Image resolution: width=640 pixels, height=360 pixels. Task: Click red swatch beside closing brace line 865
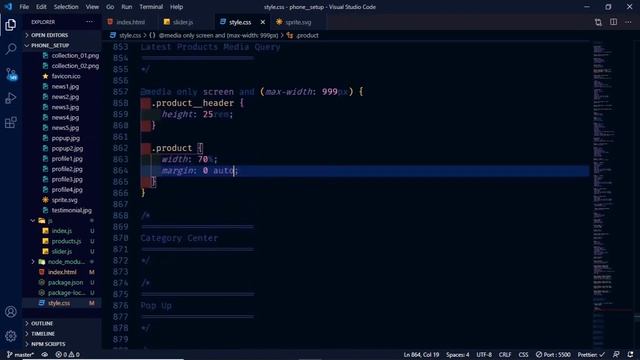[145, 182]
